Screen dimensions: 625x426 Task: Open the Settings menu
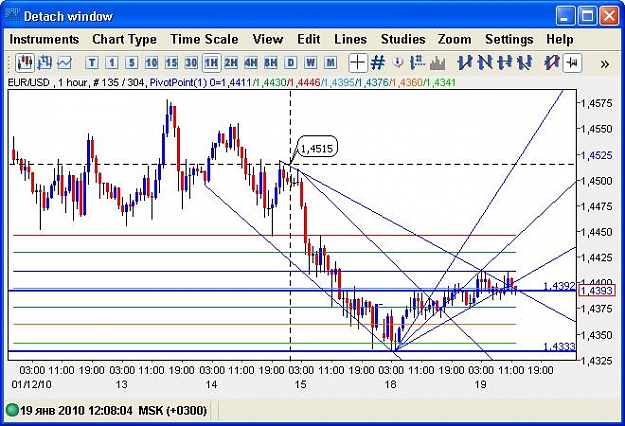pos(509,39)
